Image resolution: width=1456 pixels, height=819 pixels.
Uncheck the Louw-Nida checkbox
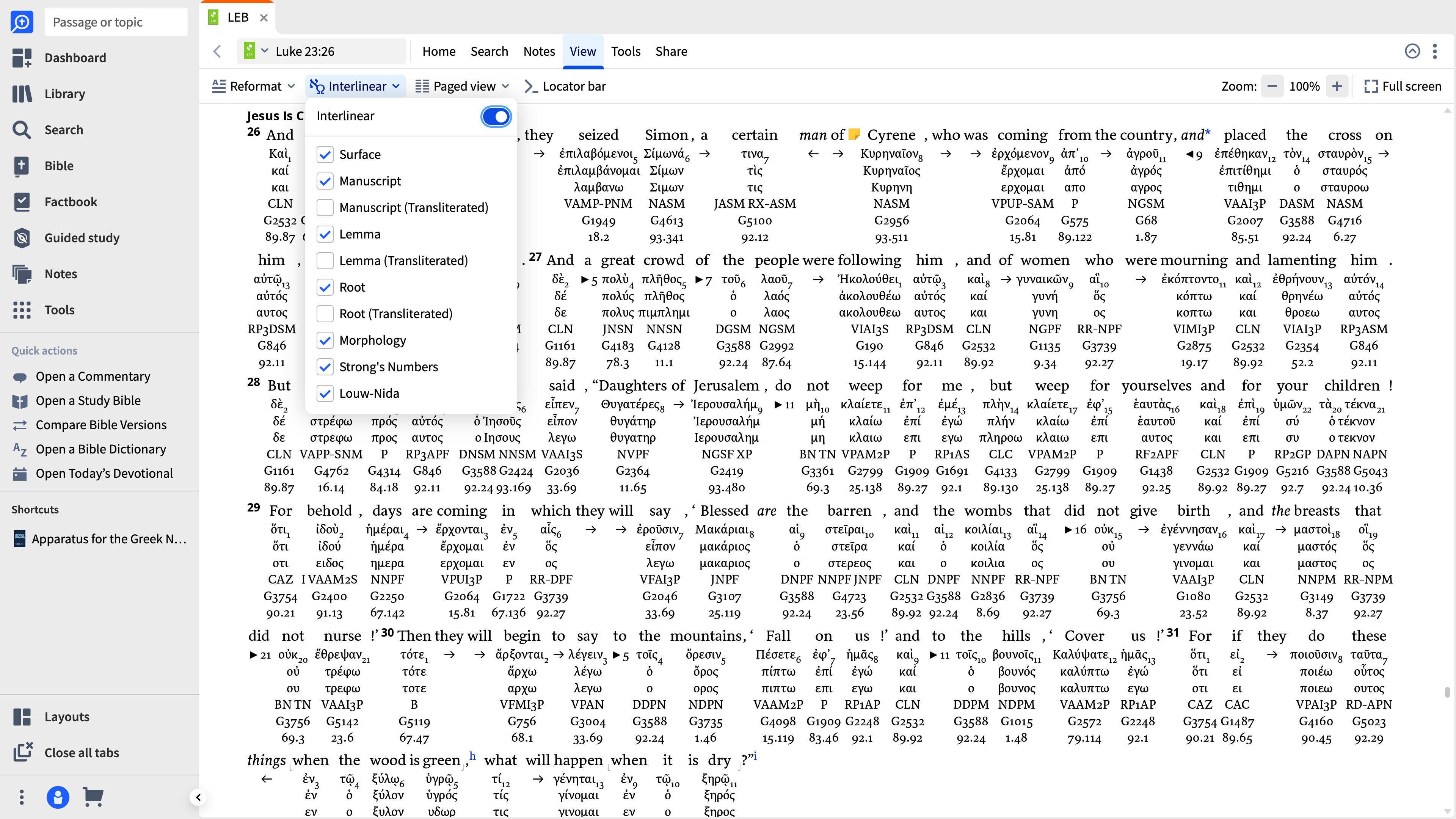click(325, 394)
